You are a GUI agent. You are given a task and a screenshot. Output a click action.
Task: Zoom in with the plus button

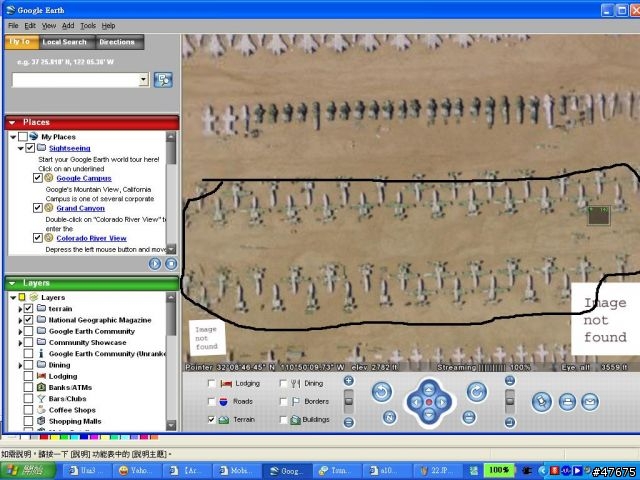[x=349, y=381]
